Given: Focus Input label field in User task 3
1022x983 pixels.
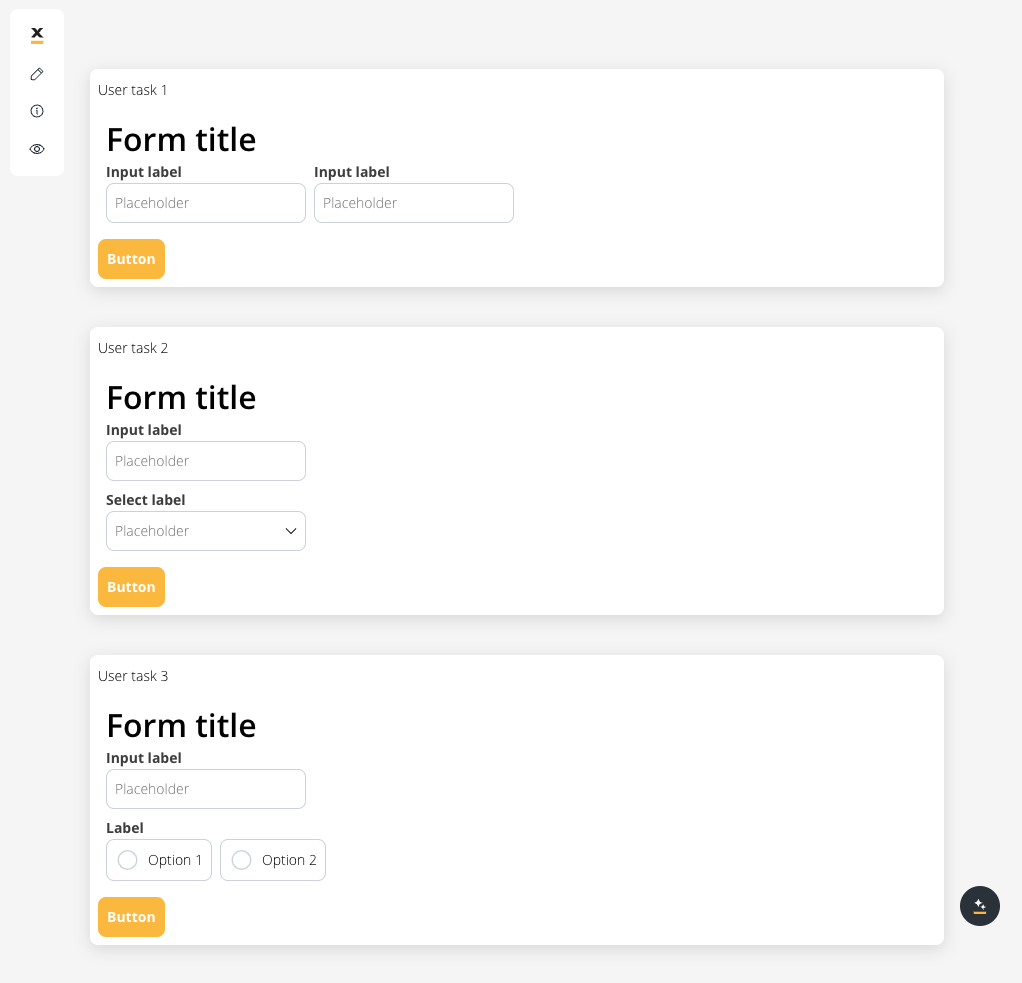Looking at the screenshot, I should point(206,789).
